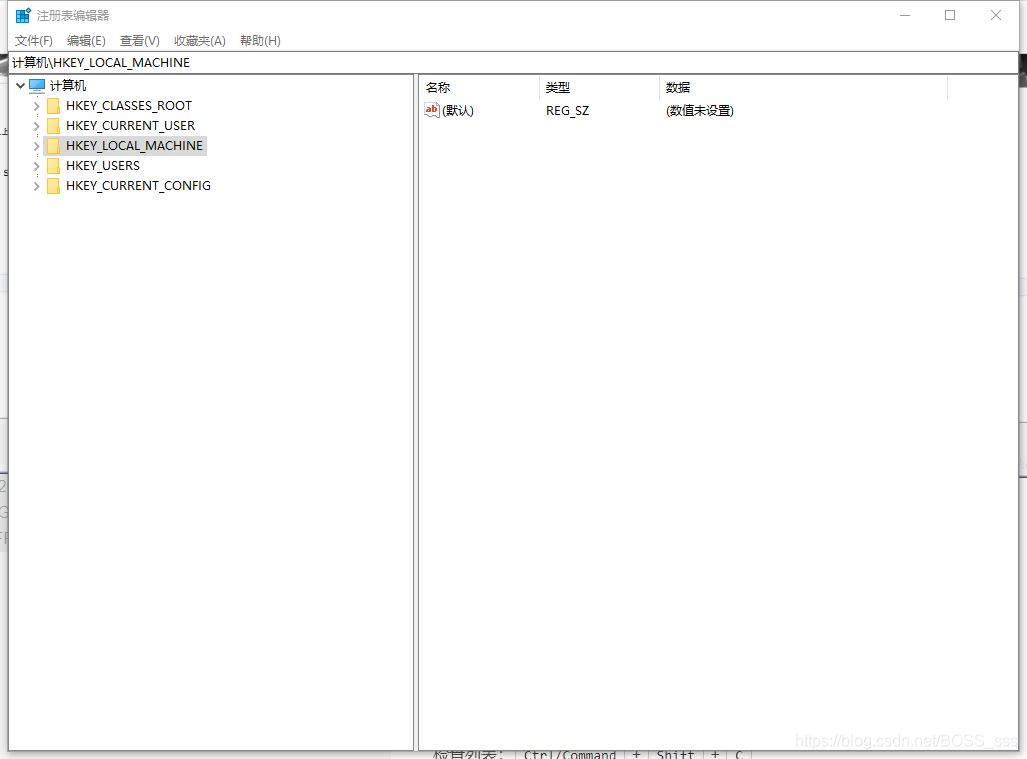Viewport: 1027px width, 759px height.
Task: Sort by the 数据 column header
Action: coord(803,88)
